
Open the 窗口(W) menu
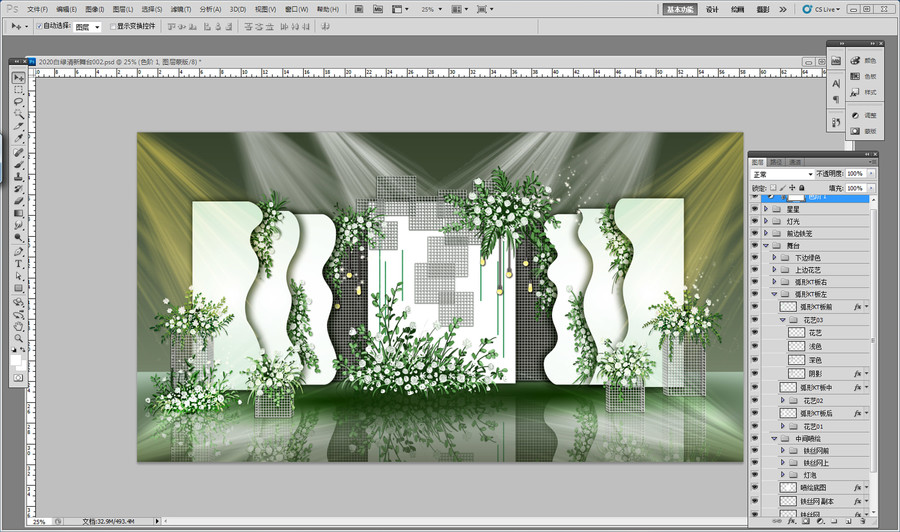(297, 9)
